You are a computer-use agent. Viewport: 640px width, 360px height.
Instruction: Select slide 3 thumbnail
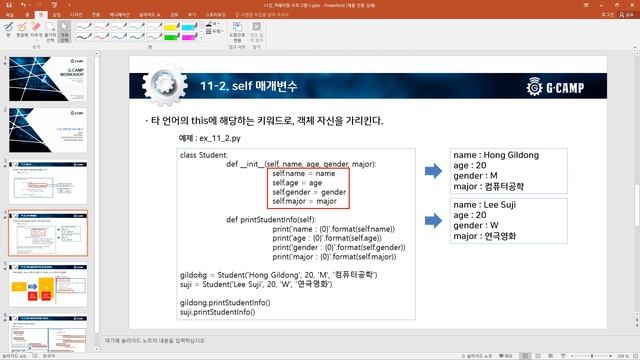48,182
